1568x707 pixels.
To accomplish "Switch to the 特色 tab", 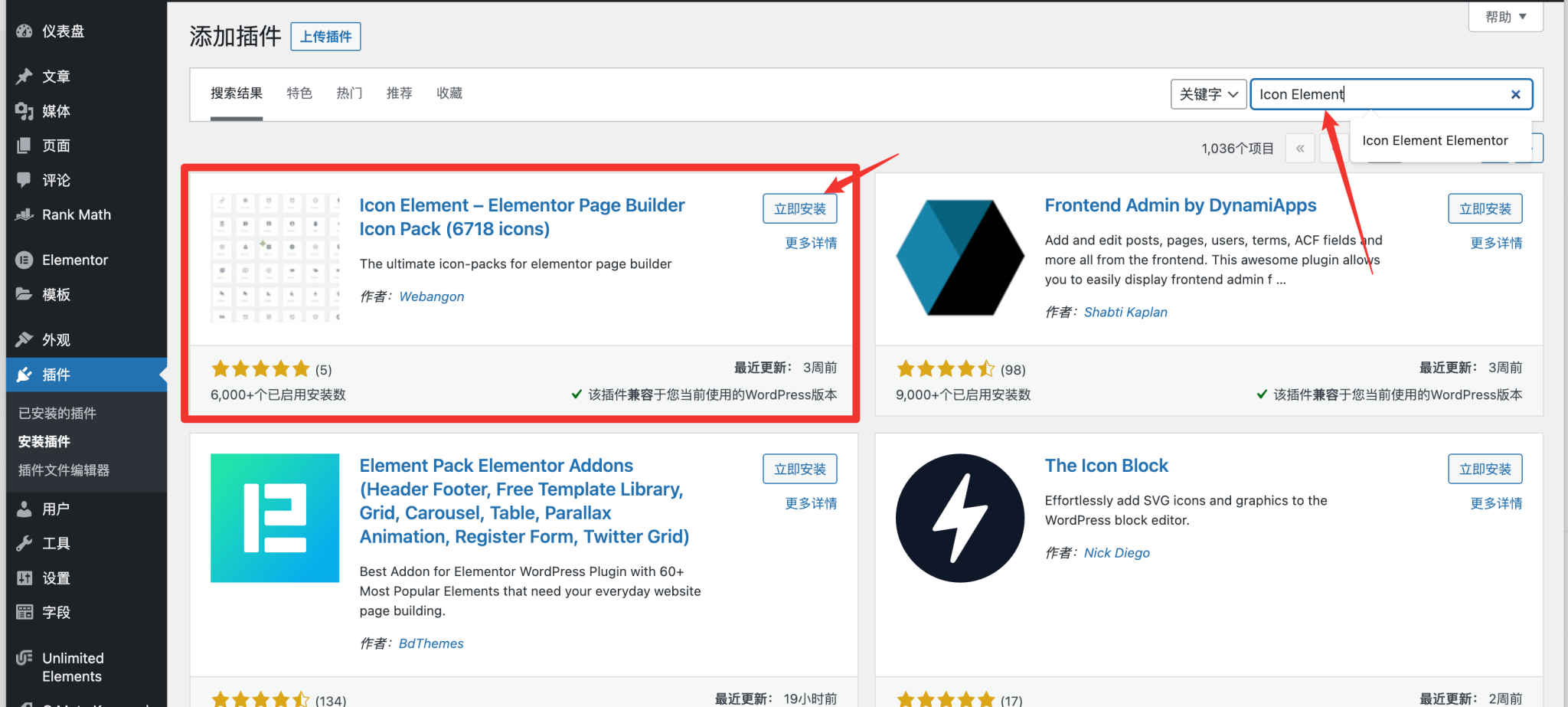I will tap(299, 93).
